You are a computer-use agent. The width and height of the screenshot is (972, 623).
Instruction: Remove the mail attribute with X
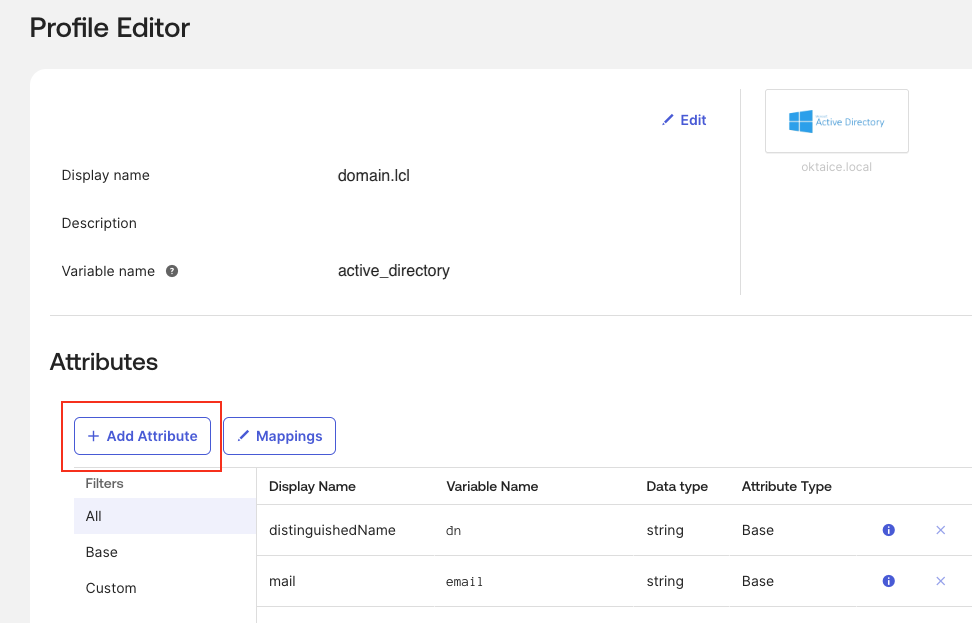940,581
